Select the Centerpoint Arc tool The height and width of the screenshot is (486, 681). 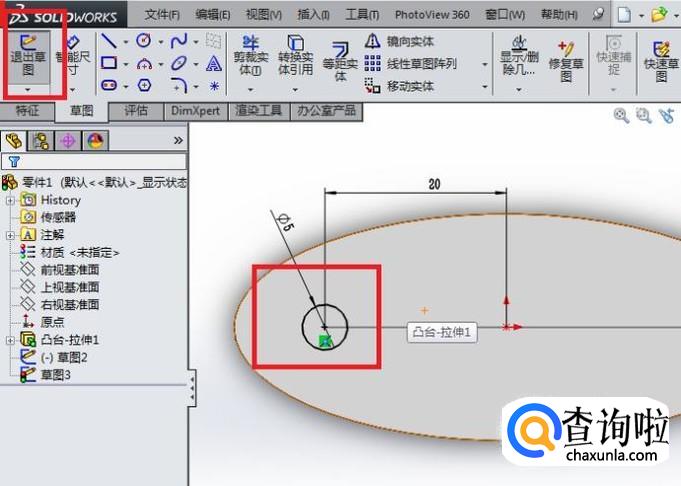coord(144,64)
